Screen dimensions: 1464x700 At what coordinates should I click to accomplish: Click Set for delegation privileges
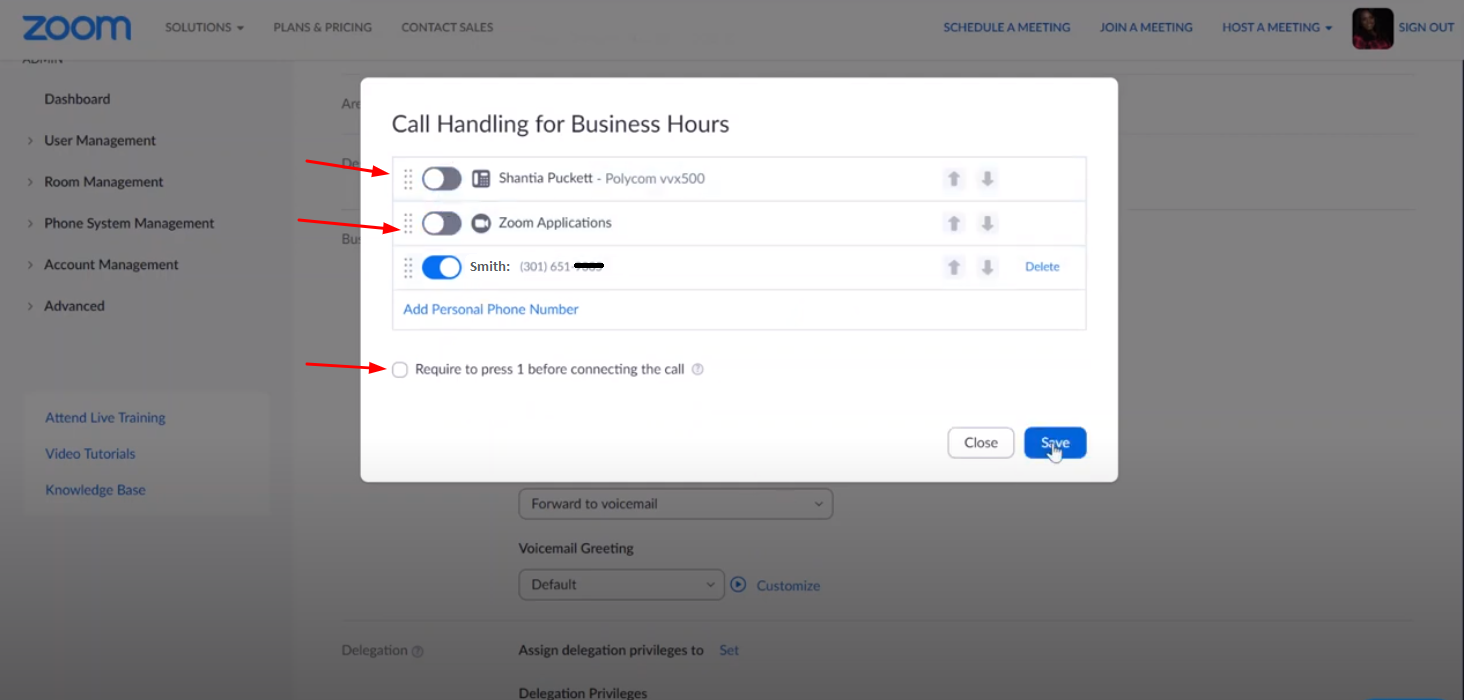tap(729, 650)
